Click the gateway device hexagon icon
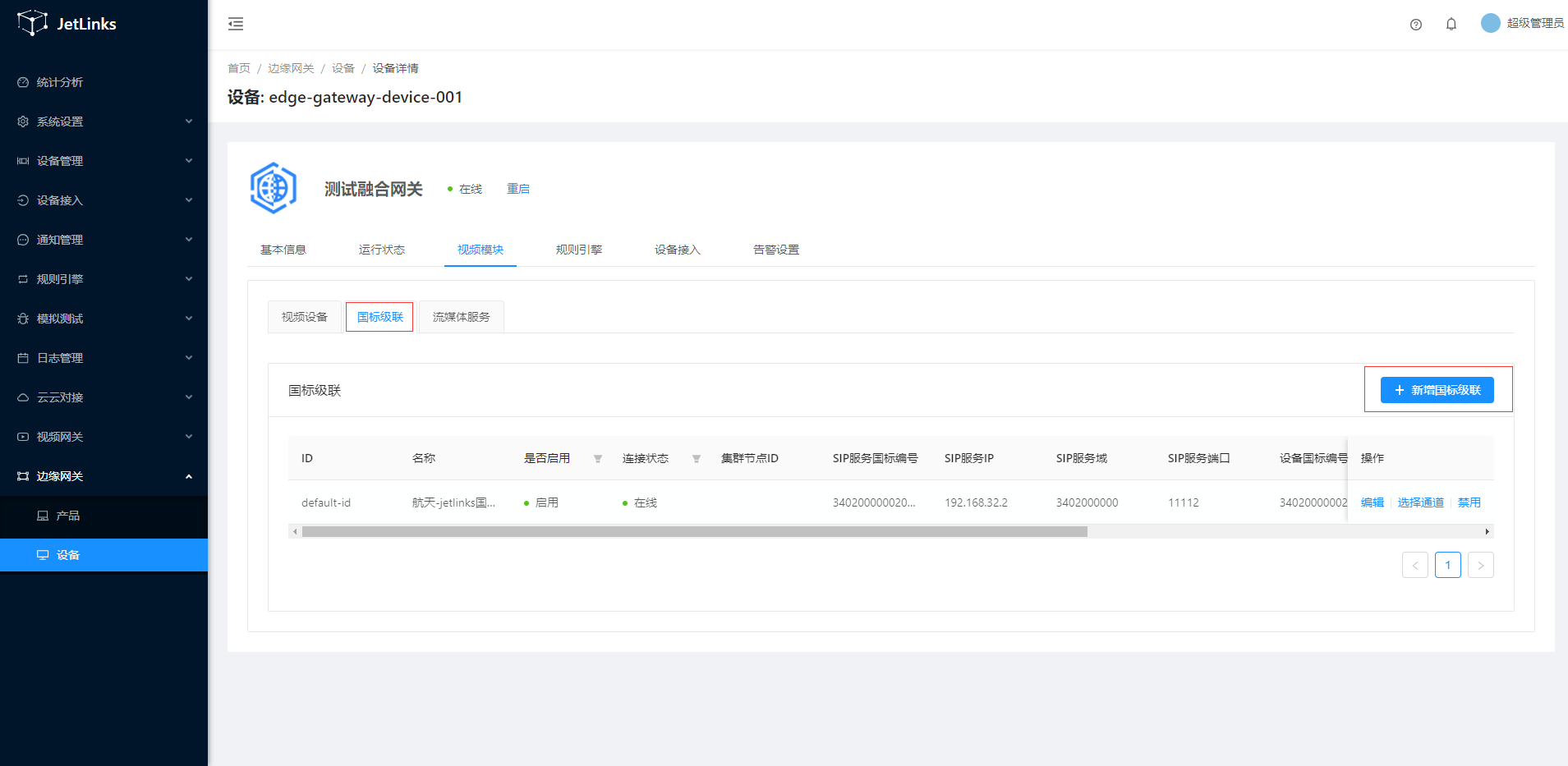Screen dimensions: 1568x766 (274, 188)
